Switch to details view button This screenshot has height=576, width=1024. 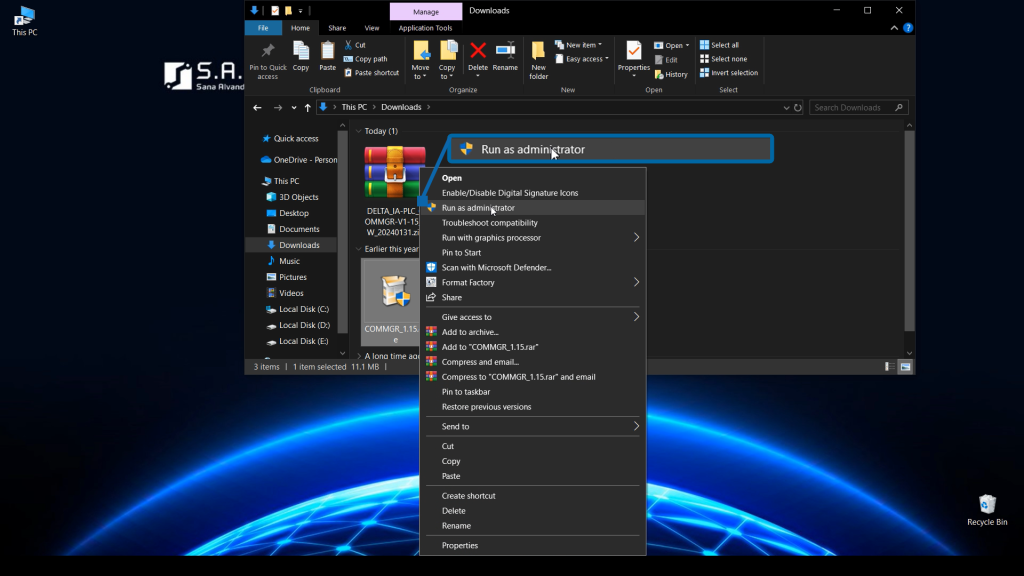pos(889,367)
